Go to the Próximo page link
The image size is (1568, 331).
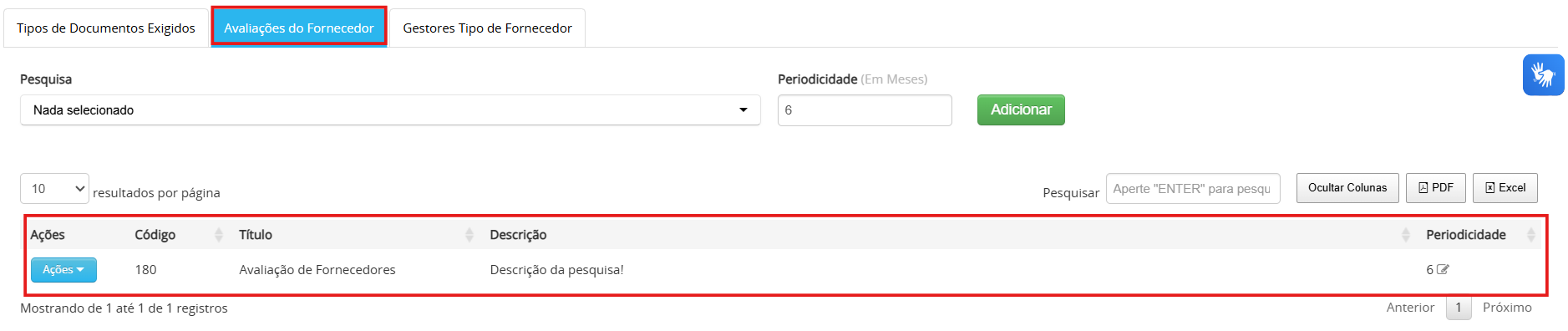coord(1507,308)
